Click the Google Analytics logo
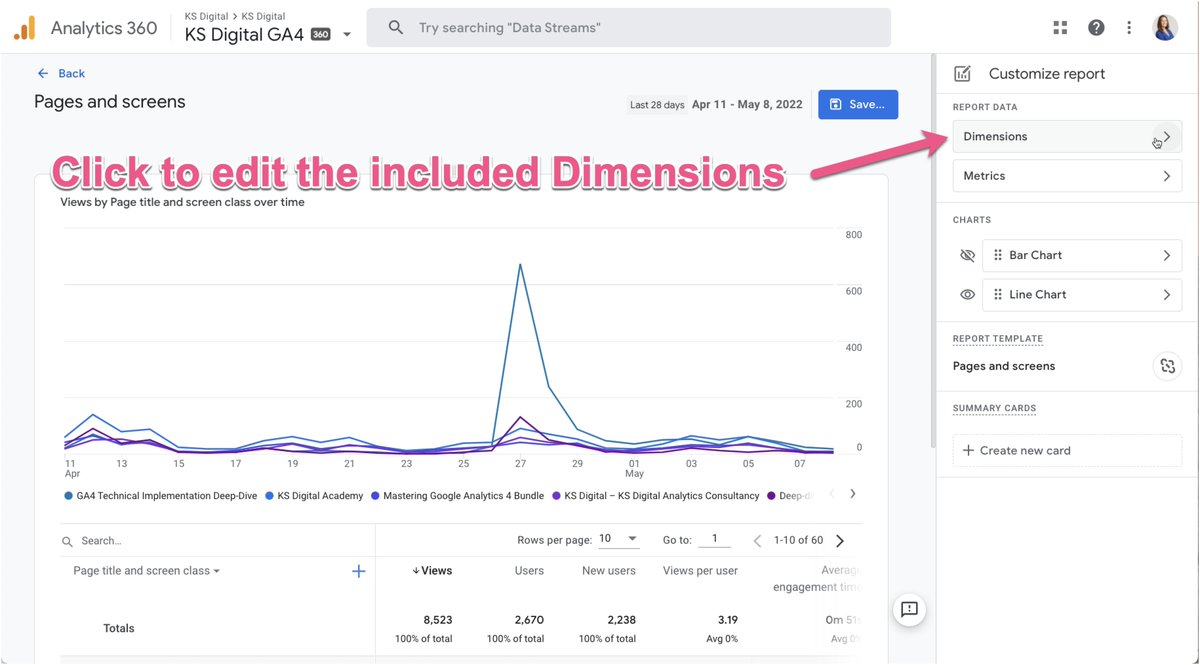The width and height of the screenshot is (1200, 665). point(25,28)
